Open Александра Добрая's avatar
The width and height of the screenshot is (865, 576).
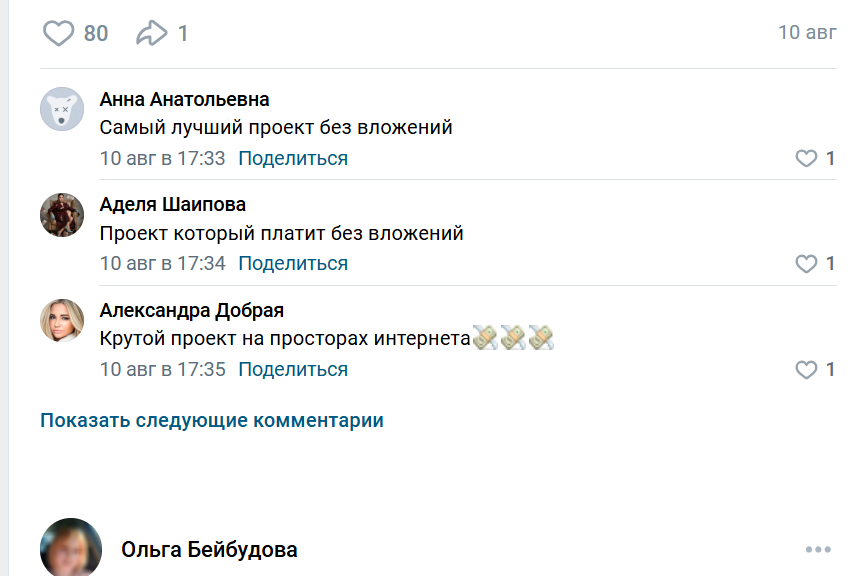[x=62, y=321]
